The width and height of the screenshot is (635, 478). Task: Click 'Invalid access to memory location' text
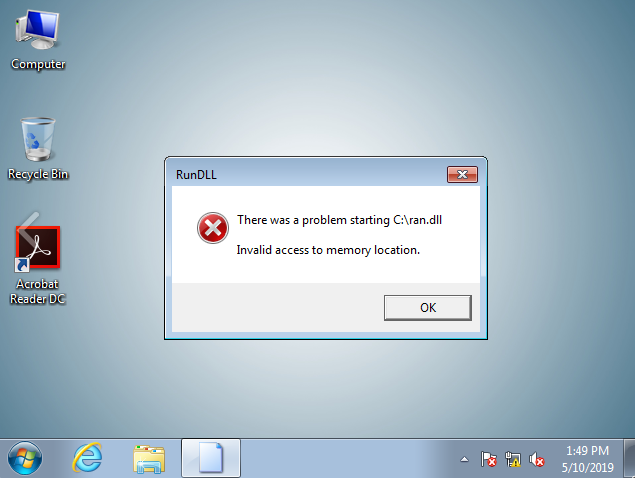coord(328,250)
